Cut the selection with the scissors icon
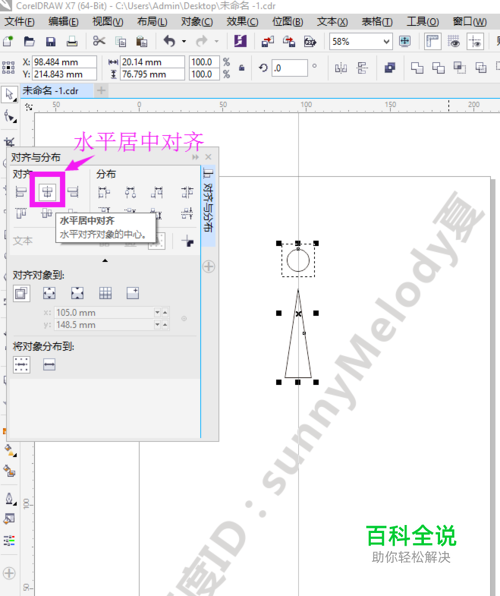 click(99, 41)
